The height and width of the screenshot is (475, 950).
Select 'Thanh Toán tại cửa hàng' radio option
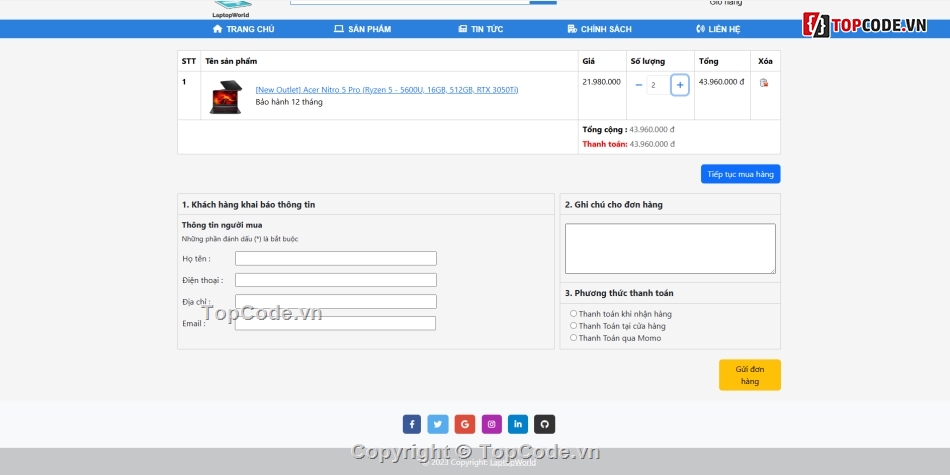[573, 326]
